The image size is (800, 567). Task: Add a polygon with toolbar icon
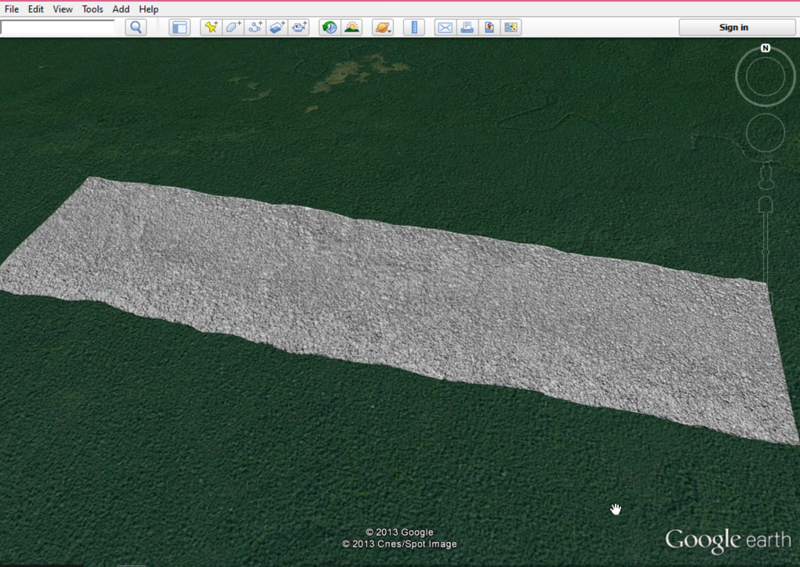(x=233, y=27)
